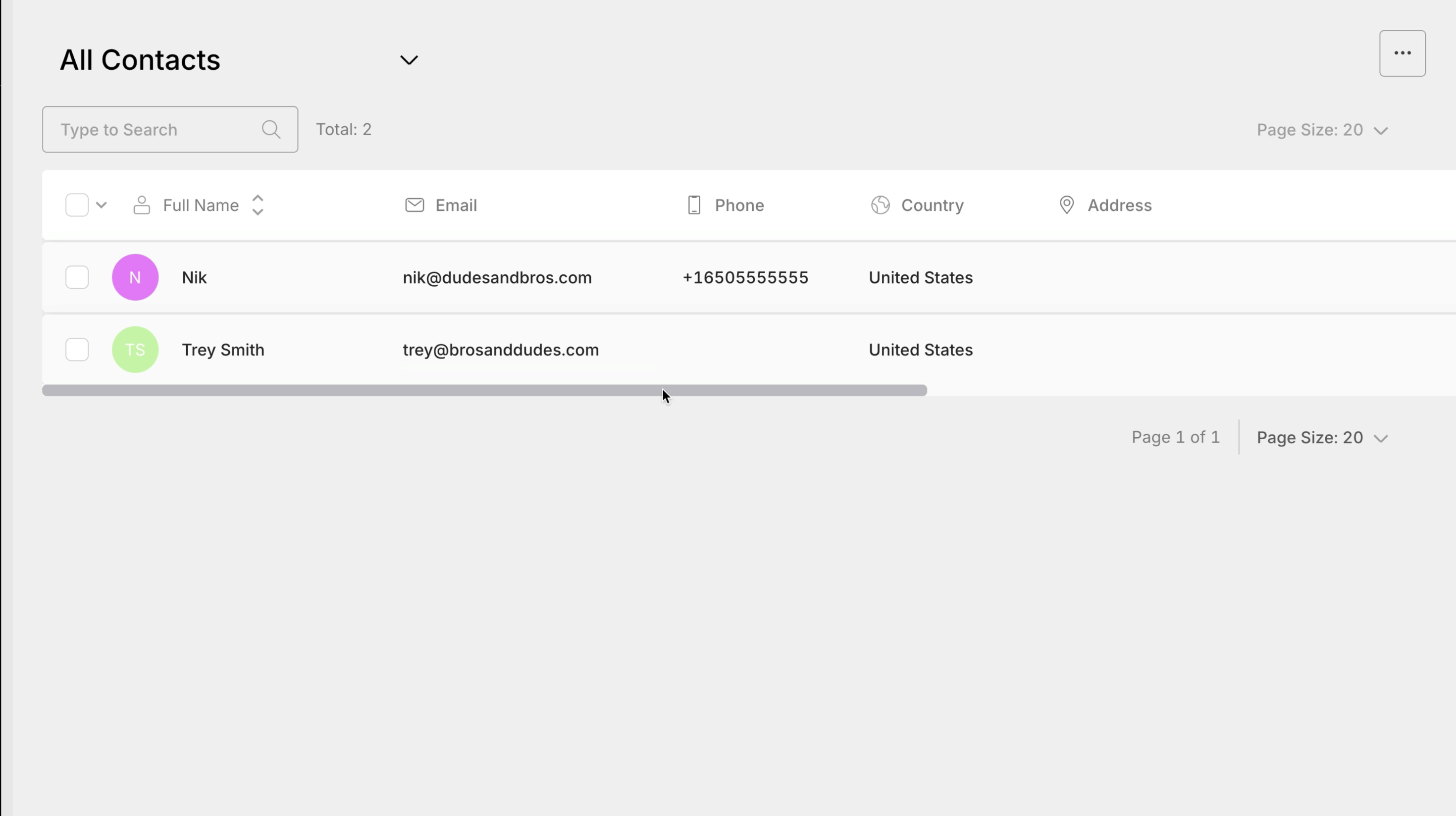The height and width of the screenshot is (816, 1456).
Task: Expand the All Contacts view dropdown
Action: (x=409, y=60)
